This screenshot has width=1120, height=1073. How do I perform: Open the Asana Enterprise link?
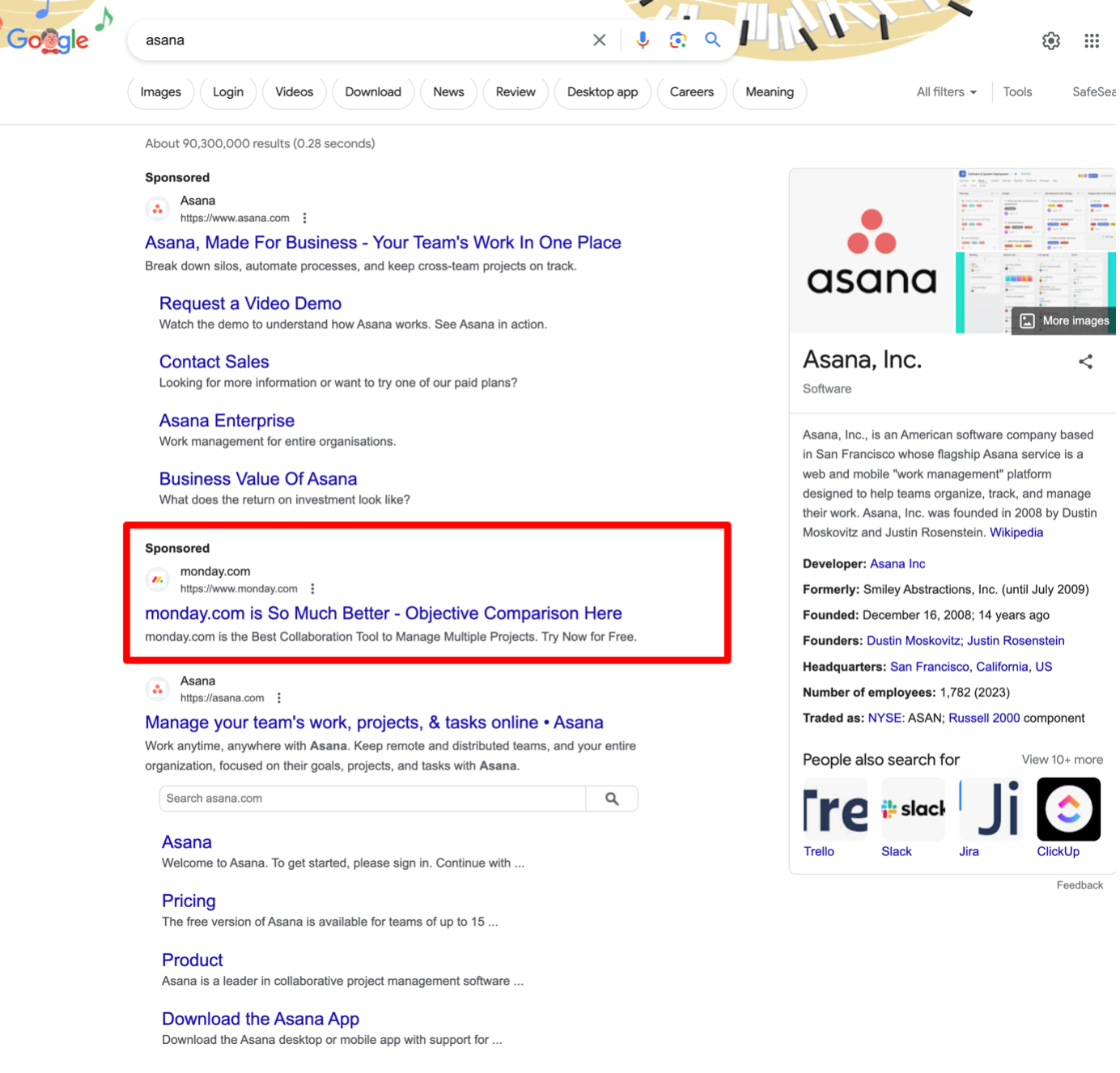227,421
